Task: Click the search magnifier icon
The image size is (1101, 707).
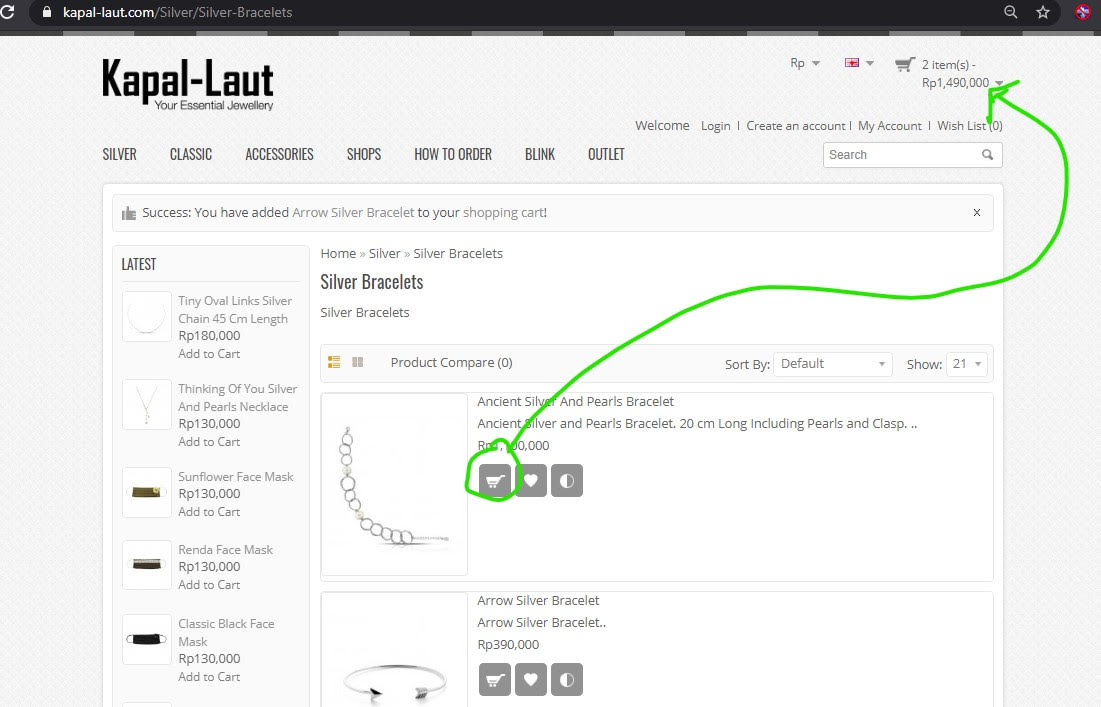Action: click(x=987, y=154)
